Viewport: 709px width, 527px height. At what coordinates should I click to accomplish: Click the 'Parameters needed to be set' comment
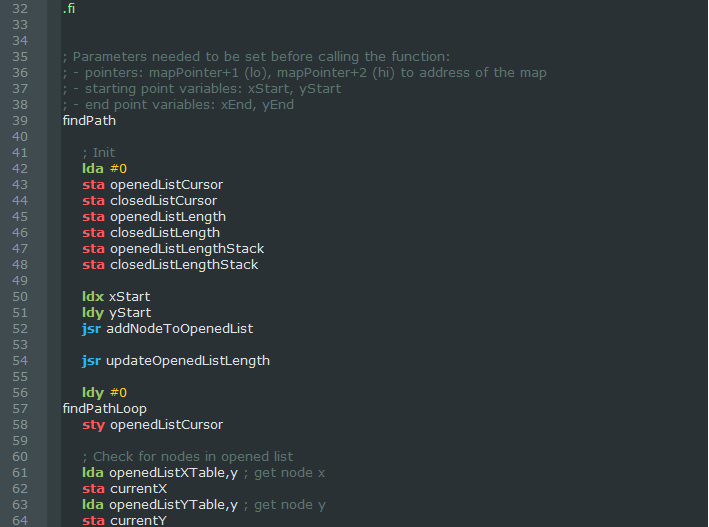coord(256,56)
